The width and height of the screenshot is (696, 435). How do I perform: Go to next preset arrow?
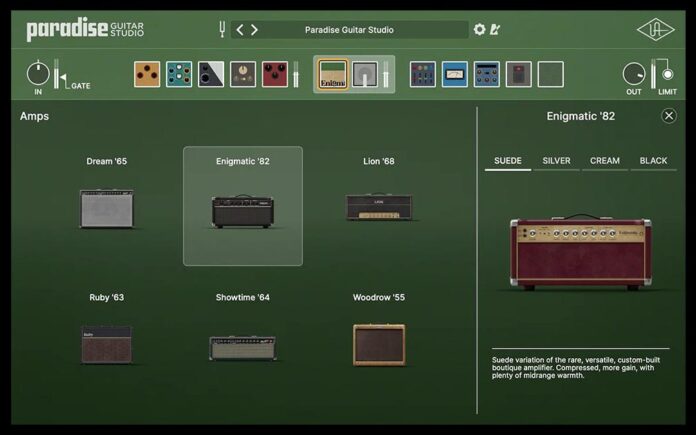coord(254,30)
